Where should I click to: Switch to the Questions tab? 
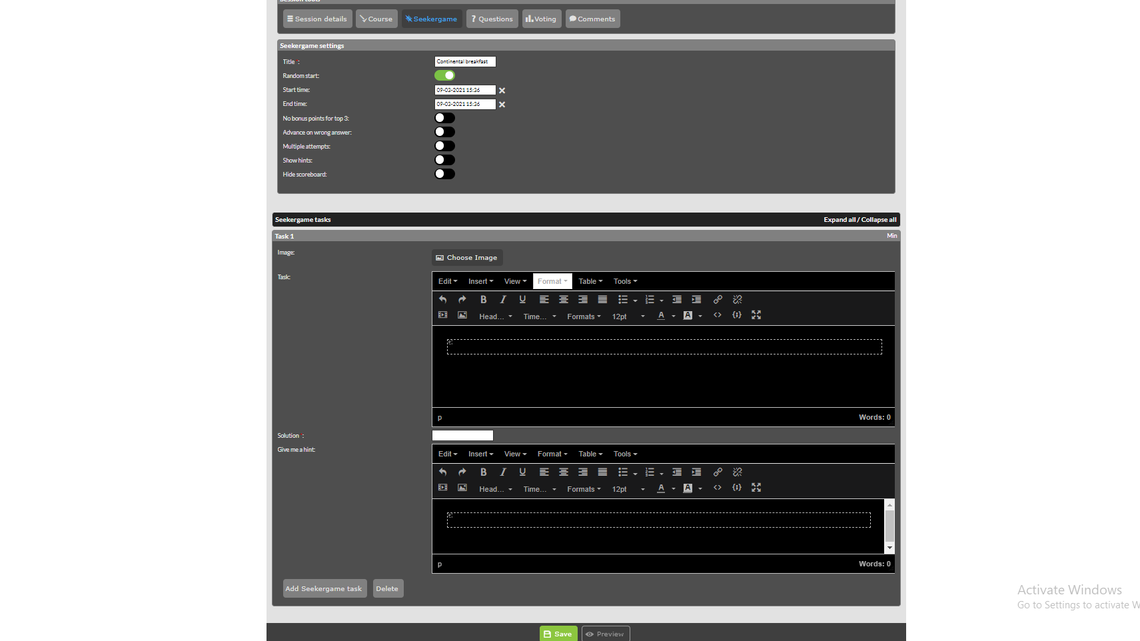(492, 19)
